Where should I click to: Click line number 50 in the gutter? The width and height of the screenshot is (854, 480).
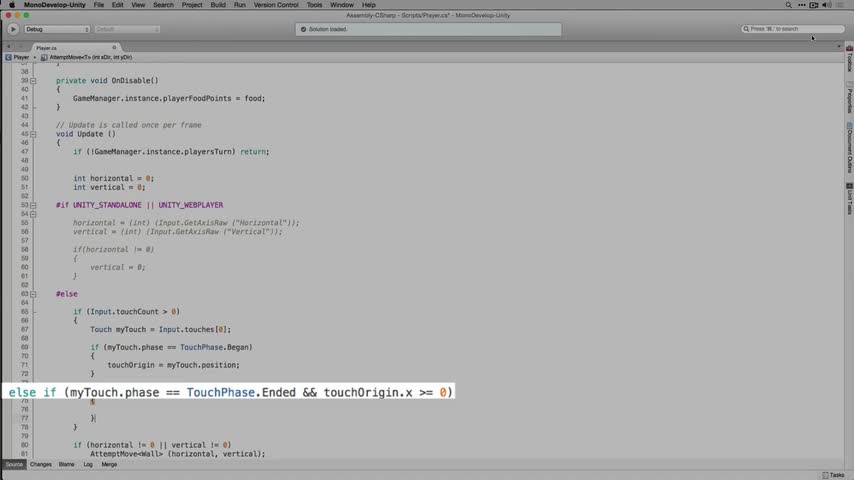pos(24,179)
